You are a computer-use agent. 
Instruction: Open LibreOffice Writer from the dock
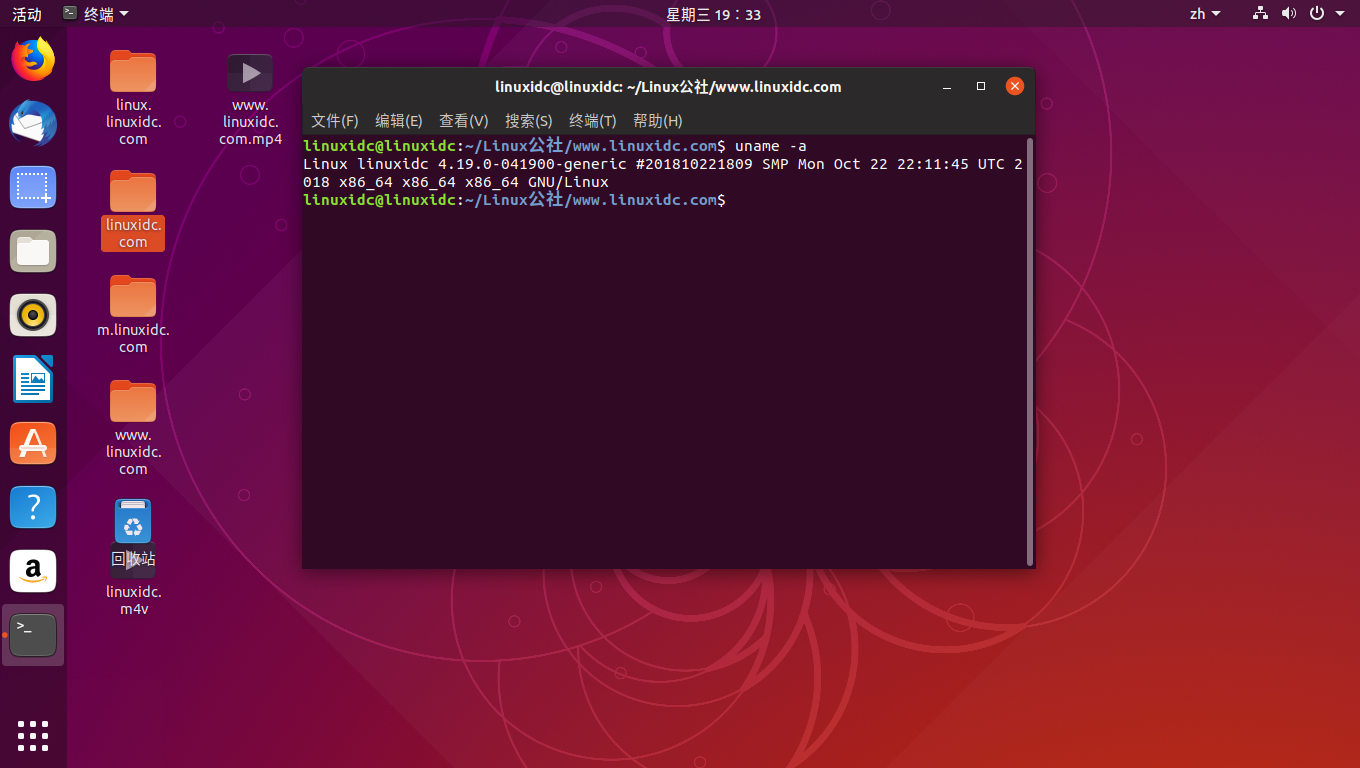(33, 379)
